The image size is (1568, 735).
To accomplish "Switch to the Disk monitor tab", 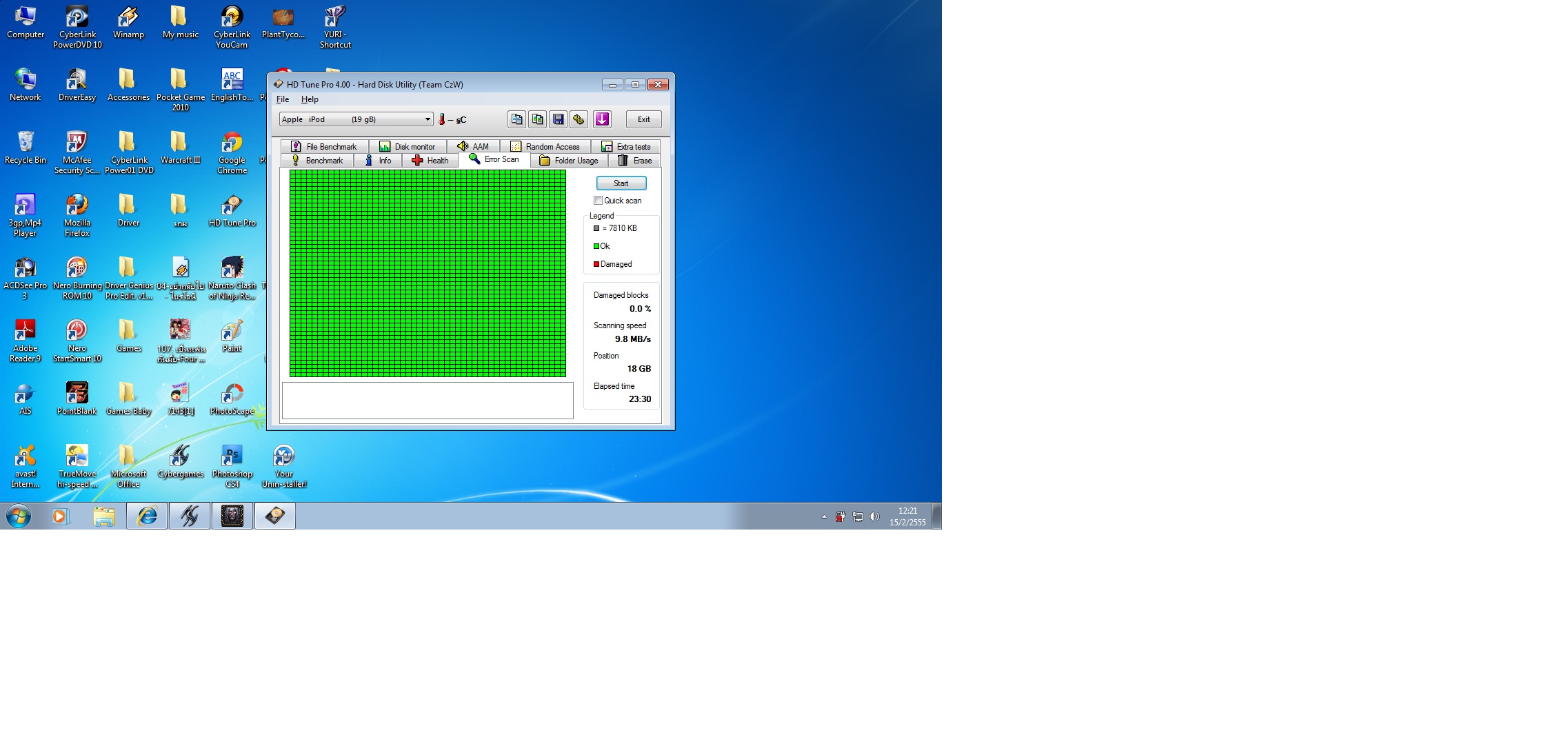I will click(x=408, y=147).
